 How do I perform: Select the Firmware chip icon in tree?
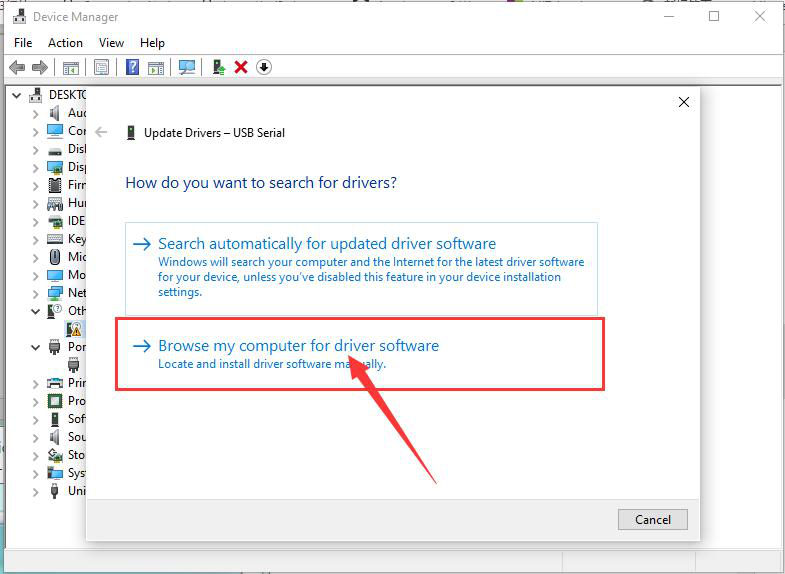[55, 185]
